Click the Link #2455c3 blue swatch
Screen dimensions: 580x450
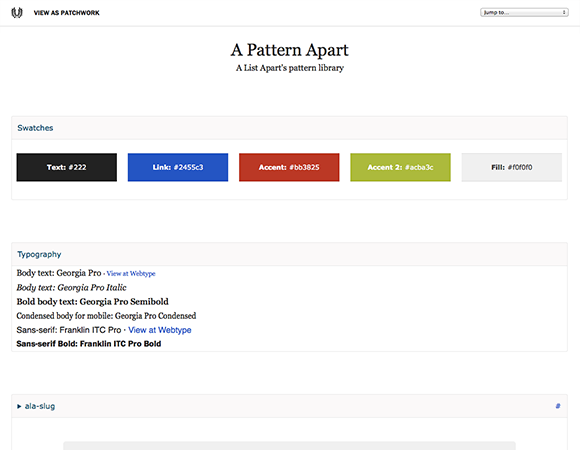point(178,167)
